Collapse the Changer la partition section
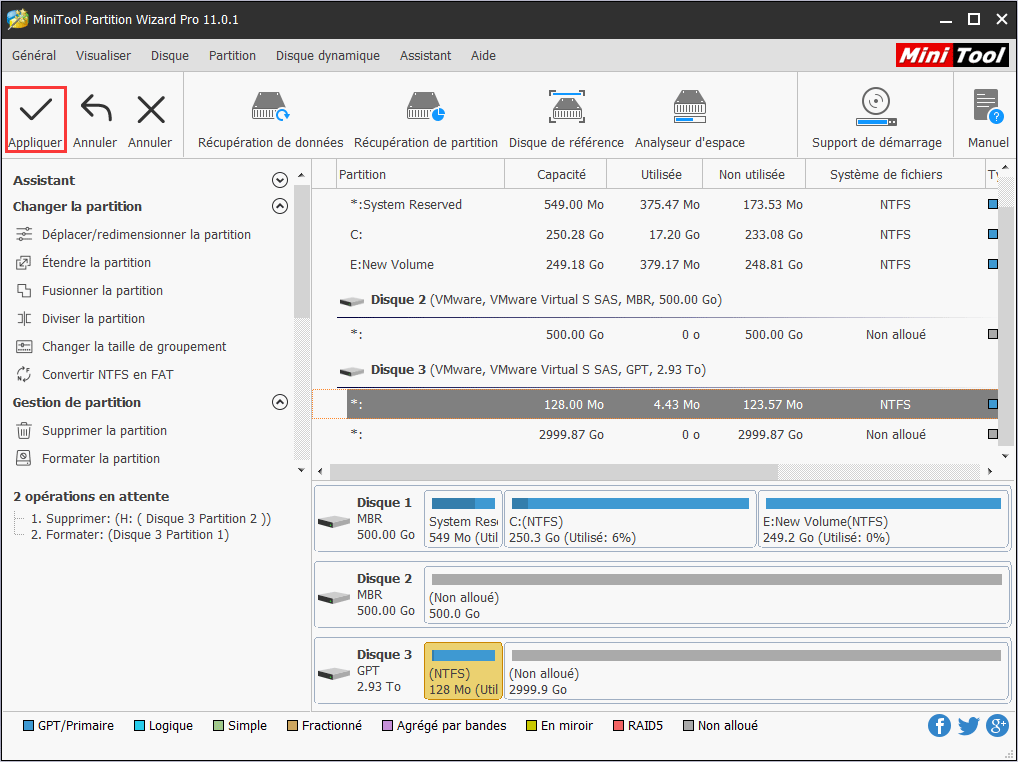 tap(280, 206)
